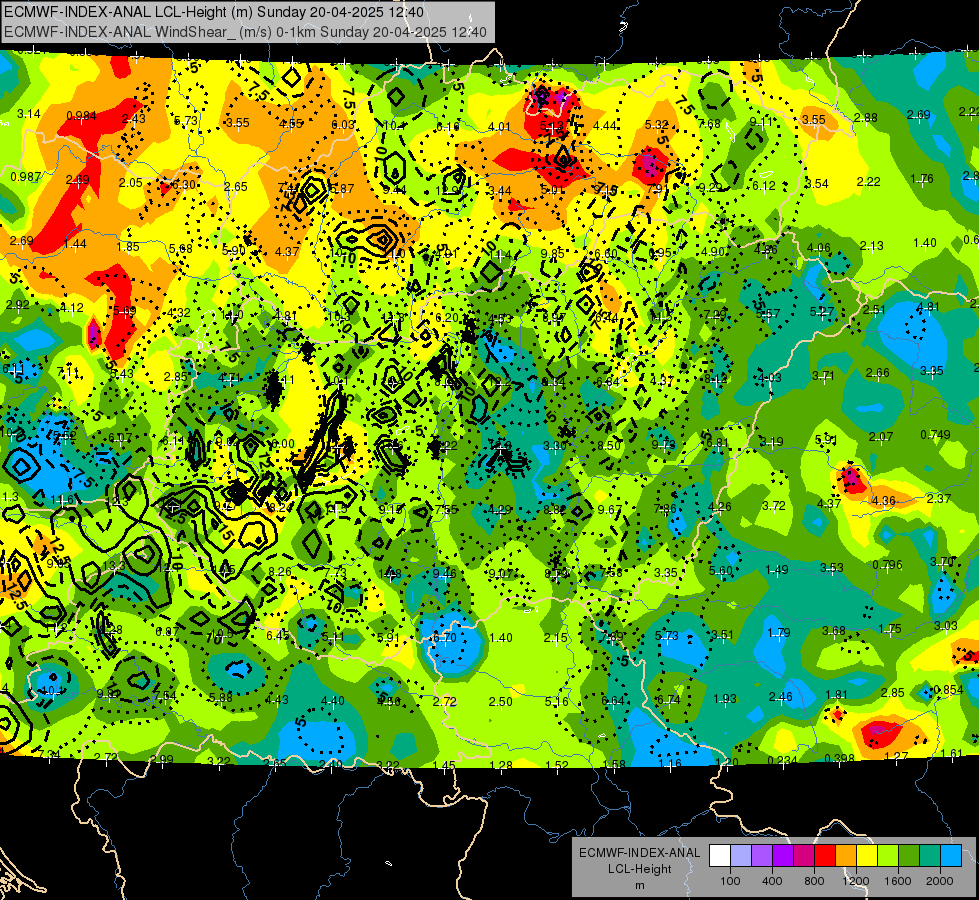Click the wind shear value '3.19'
The height and width of the screenshot is (900, 979).
pos(772,442)
